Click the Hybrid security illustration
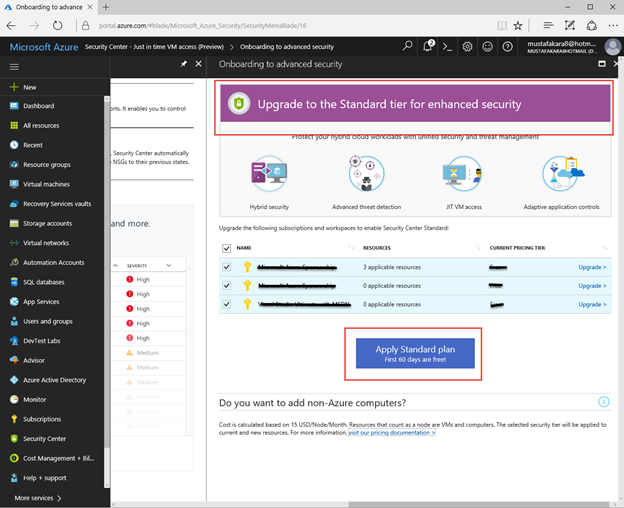Screen dimensions: 624x508 269,174
